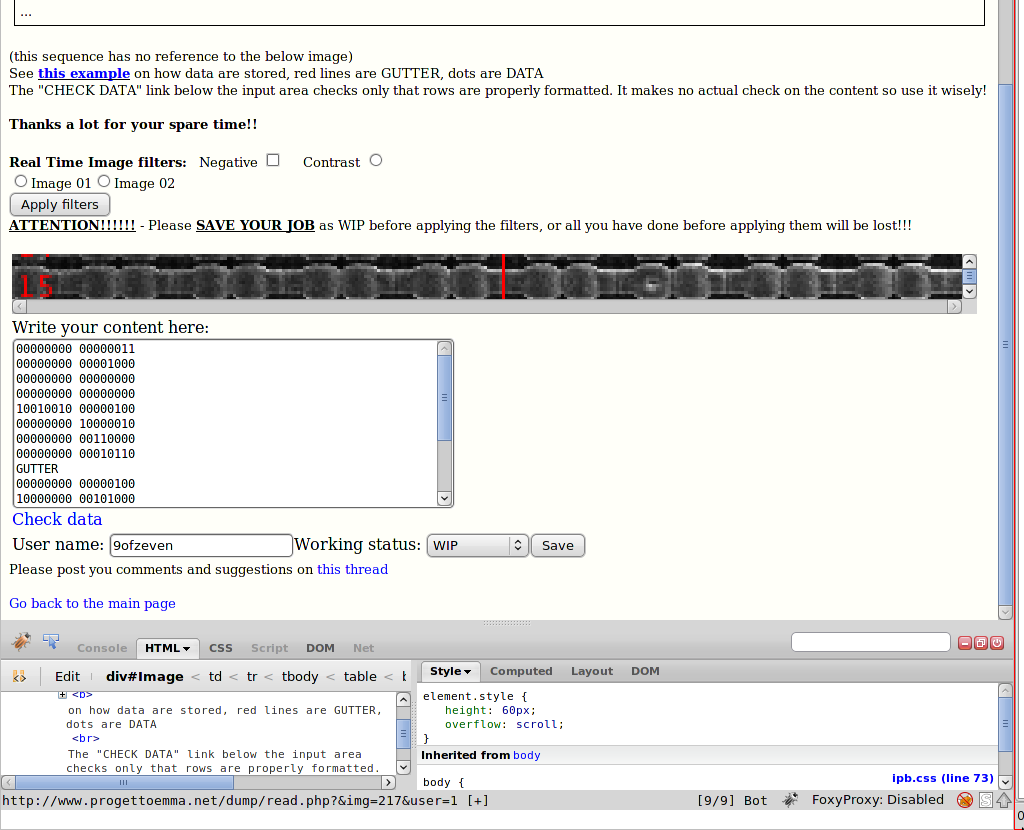
Task: Click the Check data link
Action: click(57, 519)
